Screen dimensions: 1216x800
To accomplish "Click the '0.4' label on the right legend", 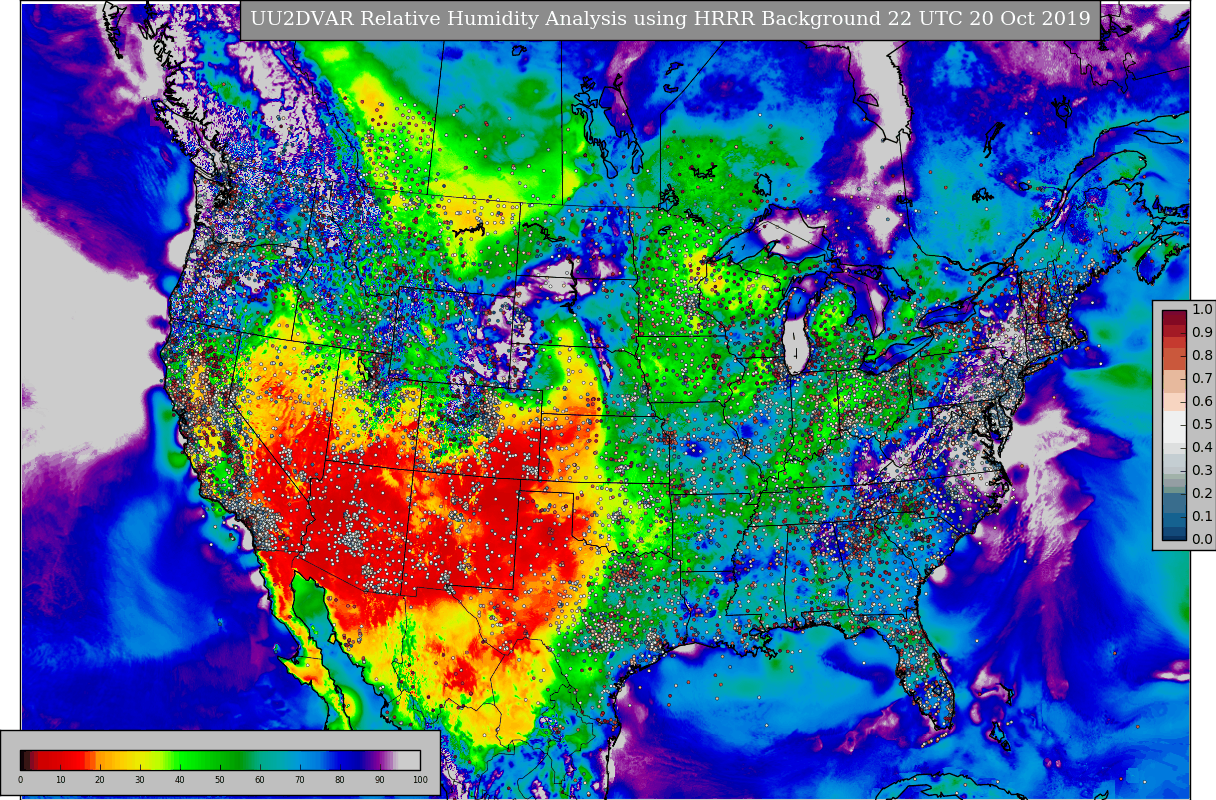I will point(1202,448).
